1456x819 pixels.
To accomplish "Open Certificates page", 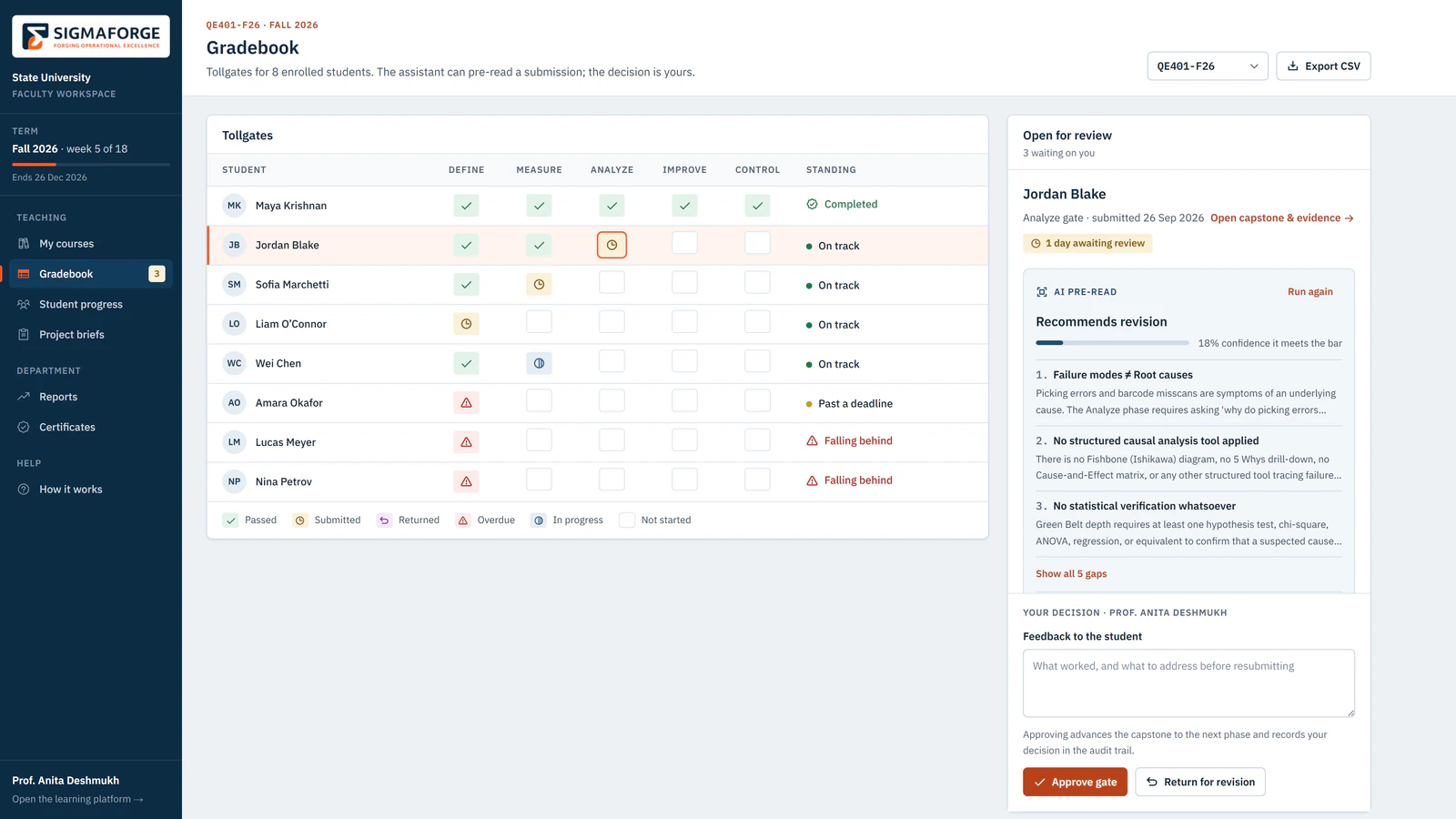I will point(91,427).
